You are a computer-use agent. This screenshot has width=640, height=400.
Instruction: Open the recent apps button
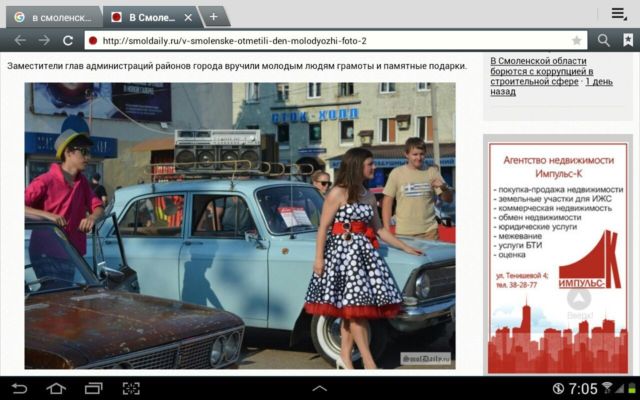(93, 388)
